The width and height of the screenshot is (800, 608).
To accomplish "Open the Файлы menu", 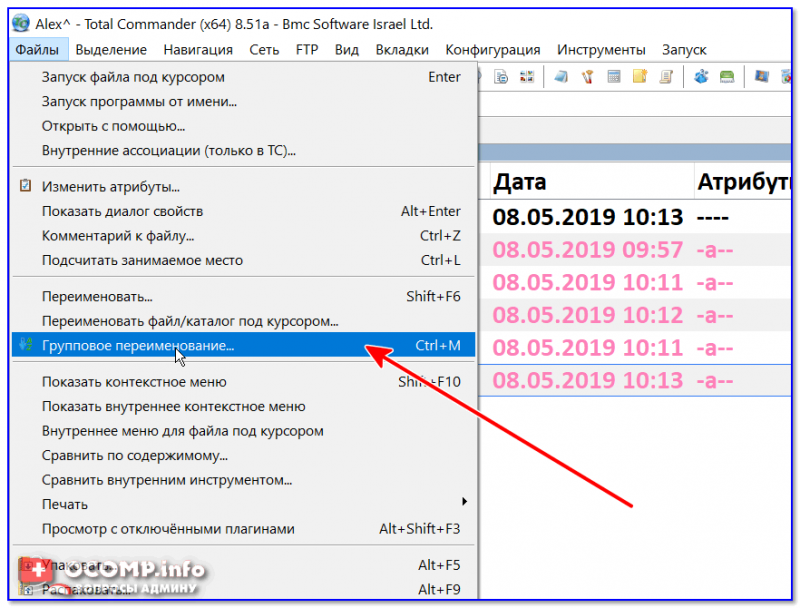I will [37, 50].
